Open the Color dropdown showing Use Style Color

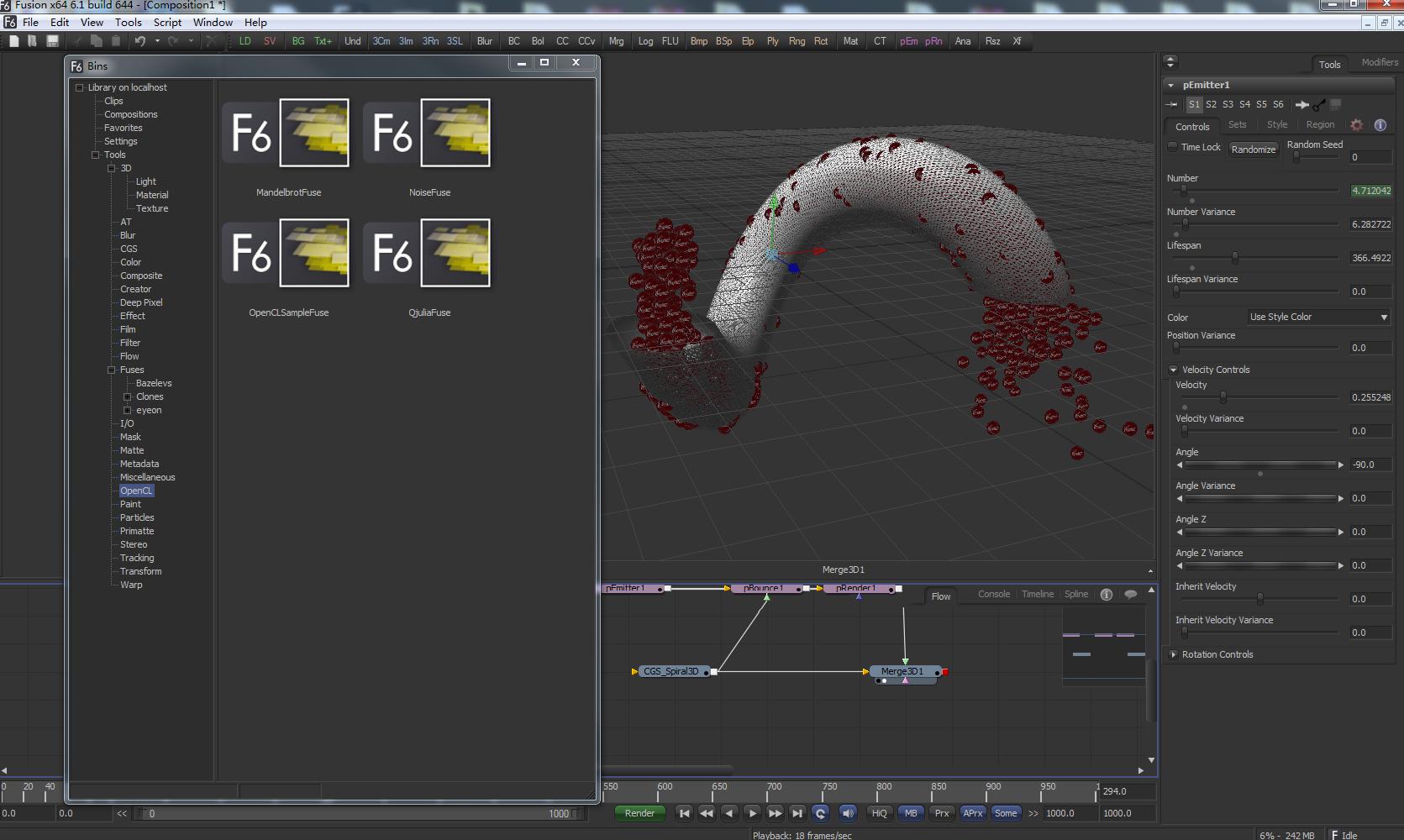[1317, 317]
